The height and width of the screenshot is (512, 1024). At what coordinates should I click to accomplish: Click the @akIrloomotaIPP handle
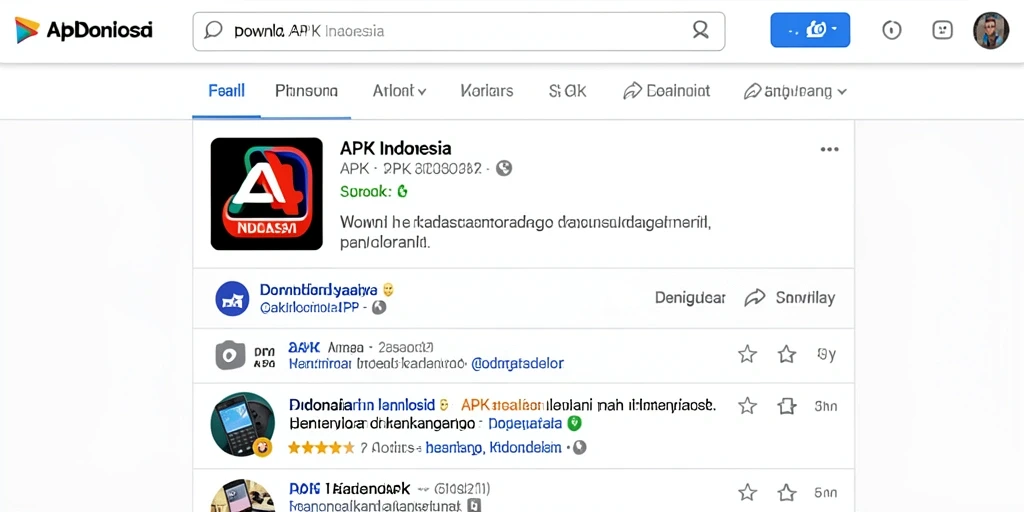coord(309,307)
